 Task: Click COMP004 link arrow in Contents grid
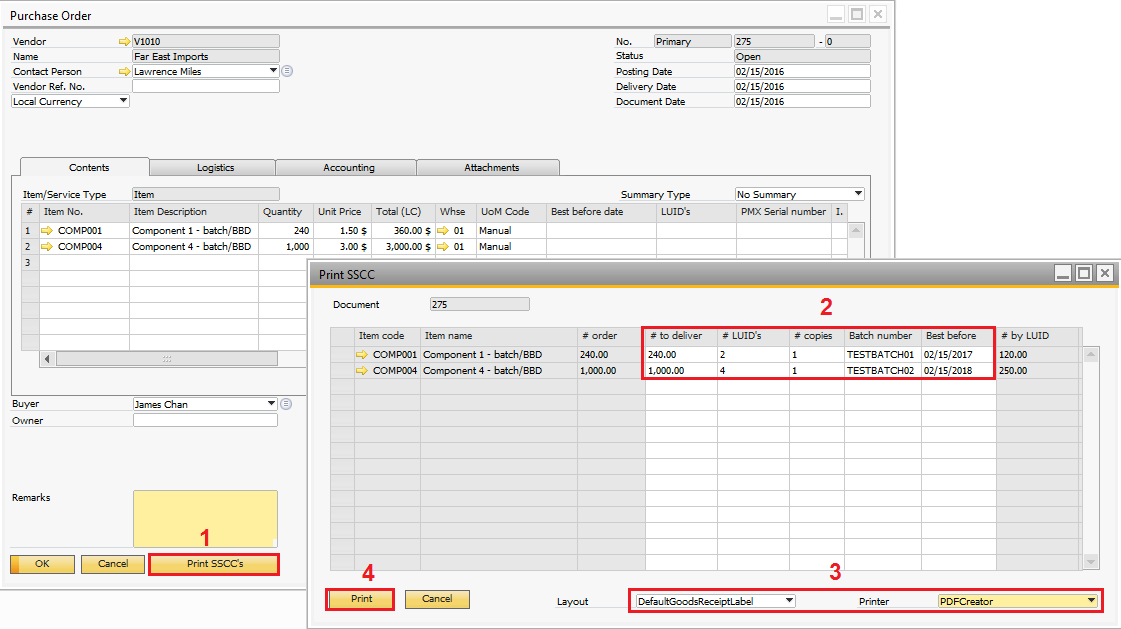pyautogui.click(x=46, y=247)
